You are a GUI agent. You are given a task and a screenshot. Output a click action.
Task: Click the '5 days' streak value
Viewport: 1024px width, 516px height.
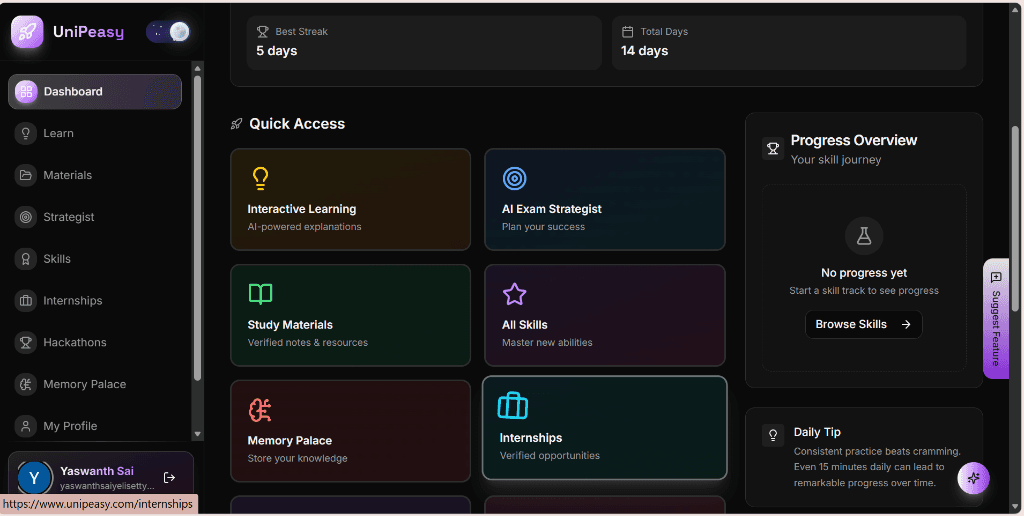tap(277, 51)
